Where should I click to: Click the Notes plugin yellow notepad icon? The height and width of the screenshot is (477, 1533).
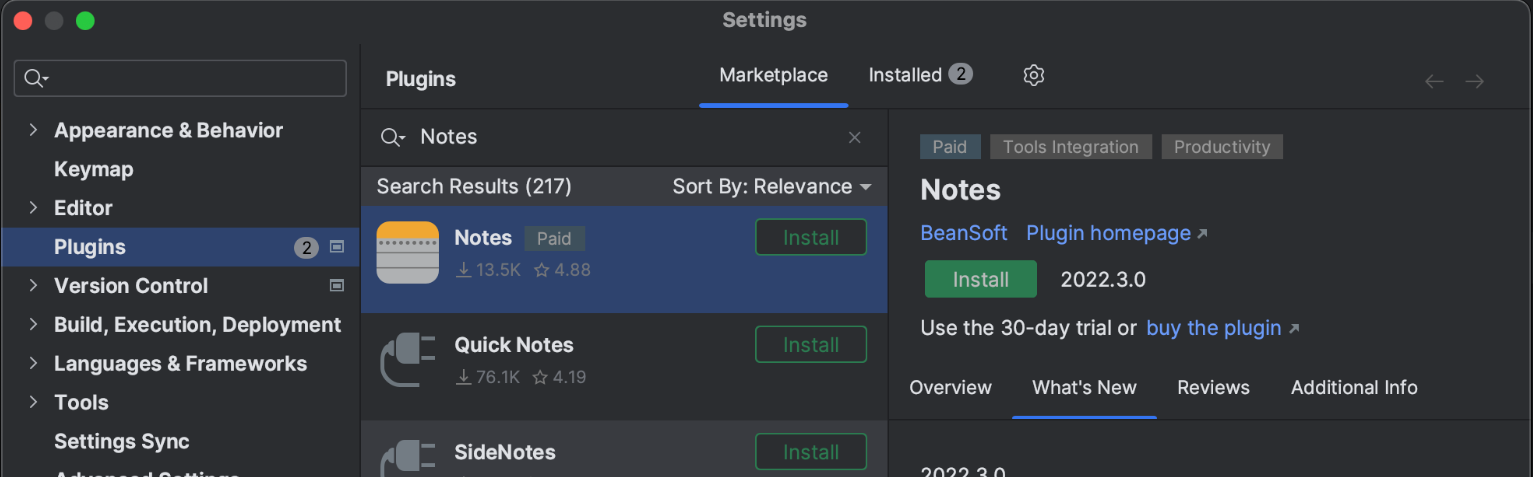tap(408, 253)
